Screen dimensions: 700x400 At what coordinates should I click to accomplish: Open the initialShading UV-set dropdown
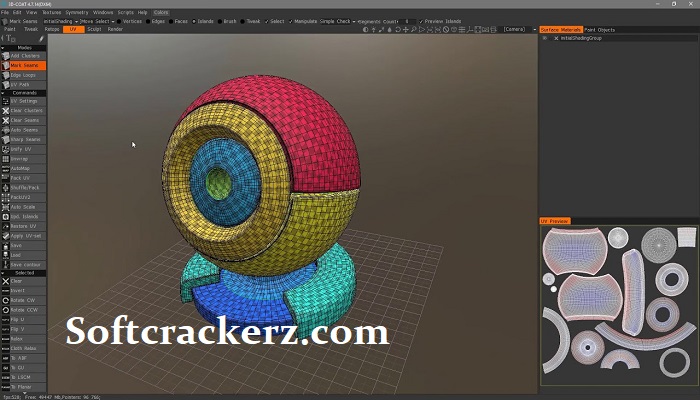click(x=60, y=21)
